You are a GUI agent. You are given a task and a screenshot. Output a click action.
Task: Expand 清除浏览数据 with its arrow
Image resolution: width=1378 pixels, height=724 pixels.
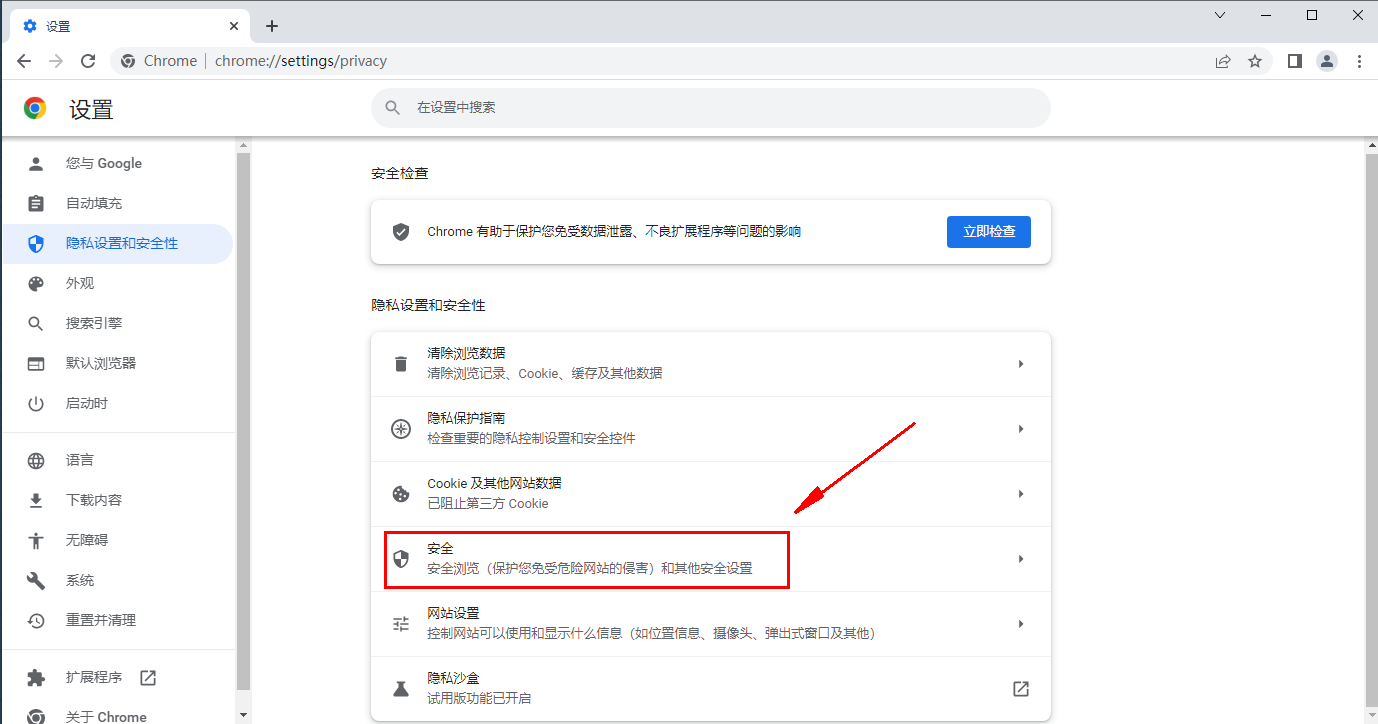pyautogui.click(x=1021, y=364)
